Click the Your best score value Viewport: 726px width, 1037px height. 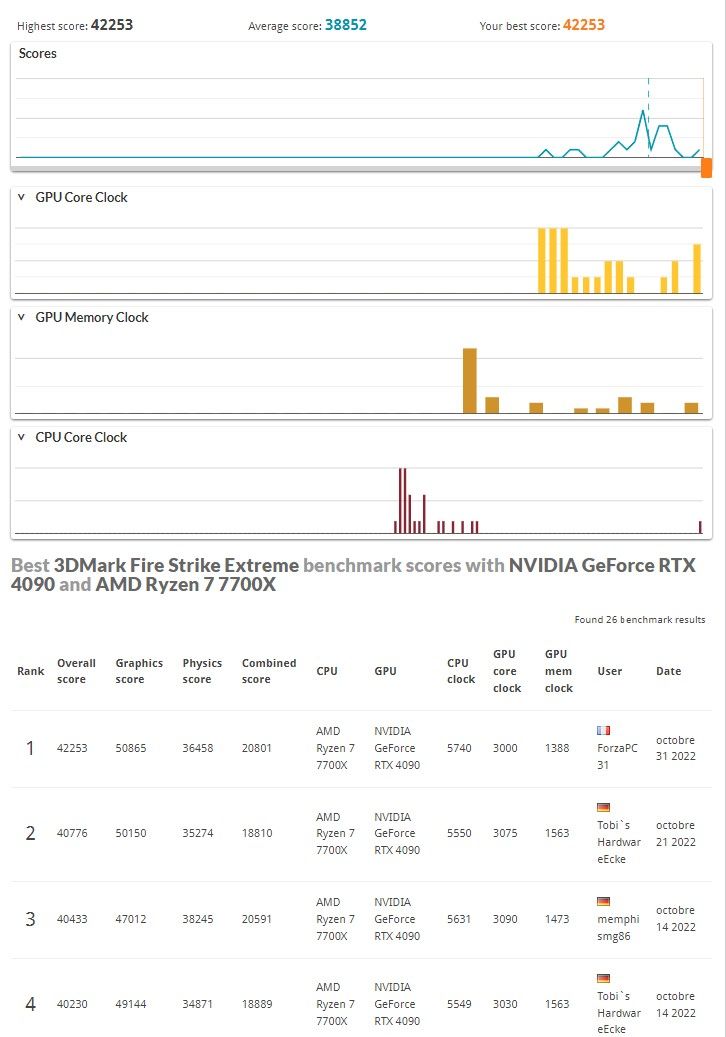click(x=584, y=25)
